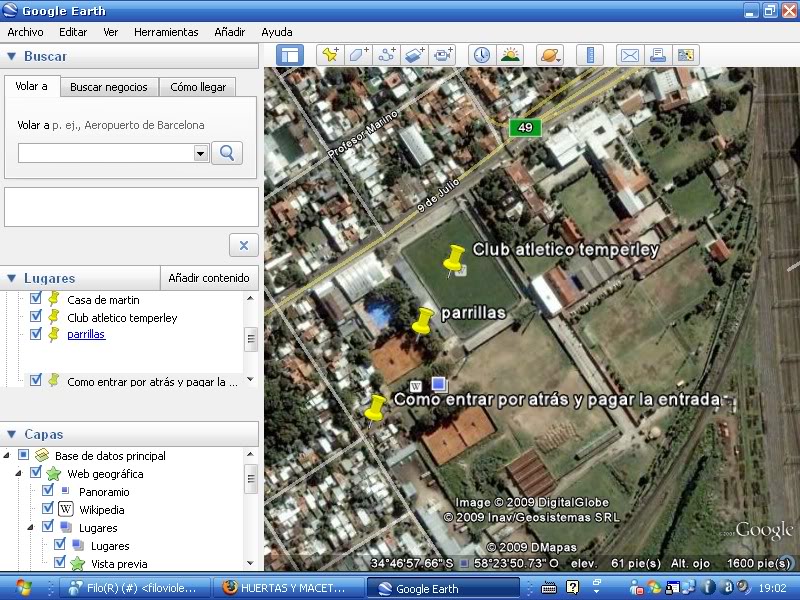
Task: Switch to HUERTAS Y MACET Firefox taskbar window
Action: 287,588
